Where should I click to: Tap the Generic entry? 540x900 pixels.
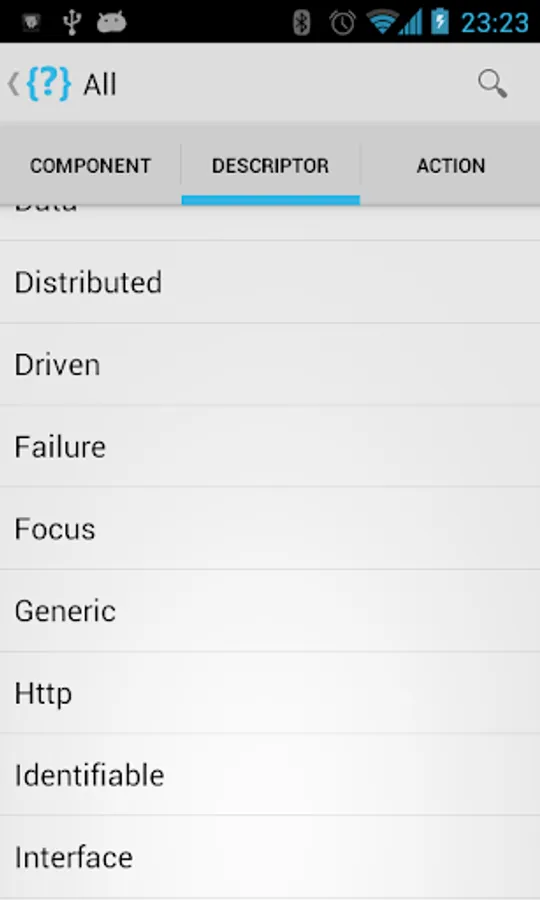[270, 610]
